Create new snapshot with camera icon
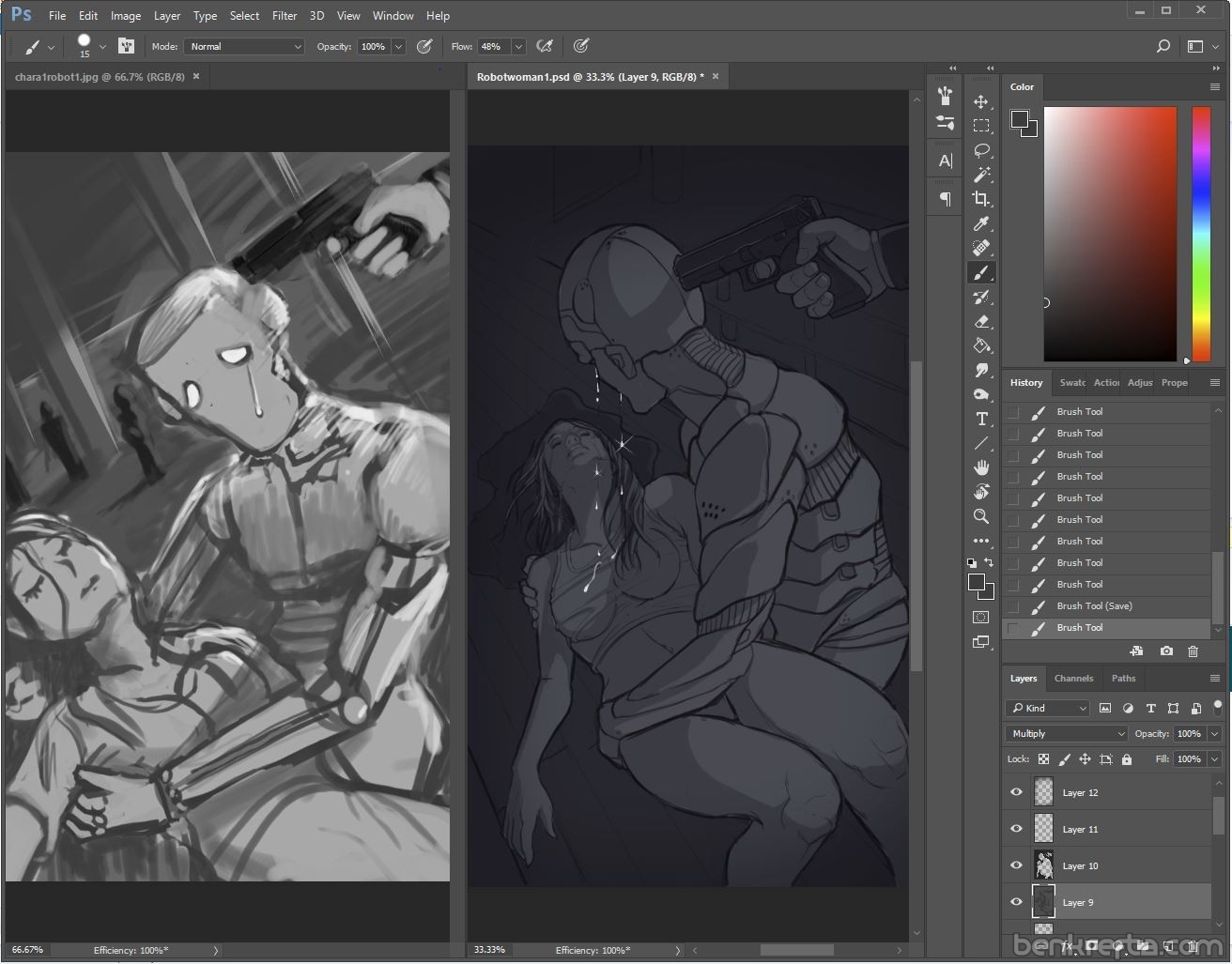This screenshot has height=964, width=1232. pyautogui.click(x=1166, y=650)
